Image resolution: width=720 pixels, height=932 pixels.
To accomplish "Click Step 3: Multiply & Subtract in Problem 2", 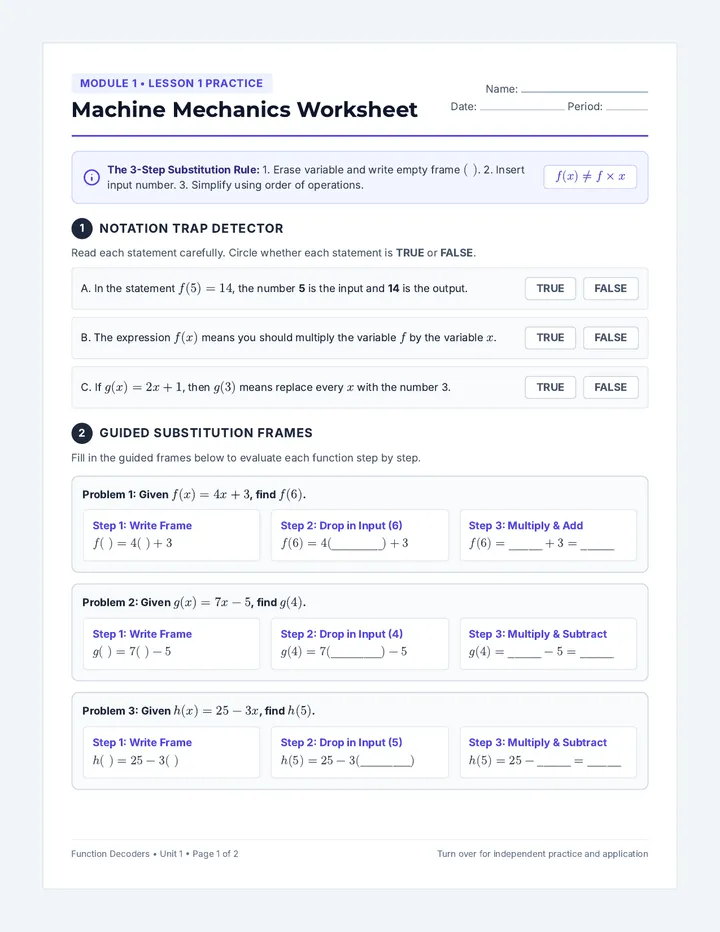I will pyautogui.click(x=537, y=634).
